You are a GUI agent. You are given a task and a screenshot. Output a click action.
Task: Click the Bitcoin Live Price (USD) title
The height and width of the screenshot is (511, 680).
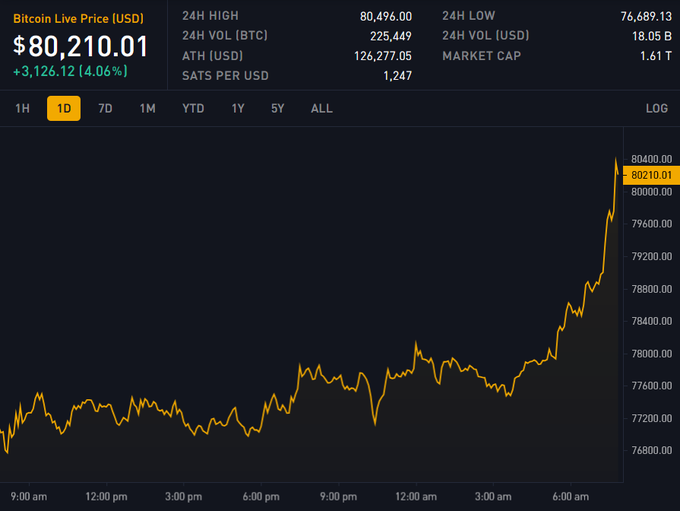[x=78, y=19]
